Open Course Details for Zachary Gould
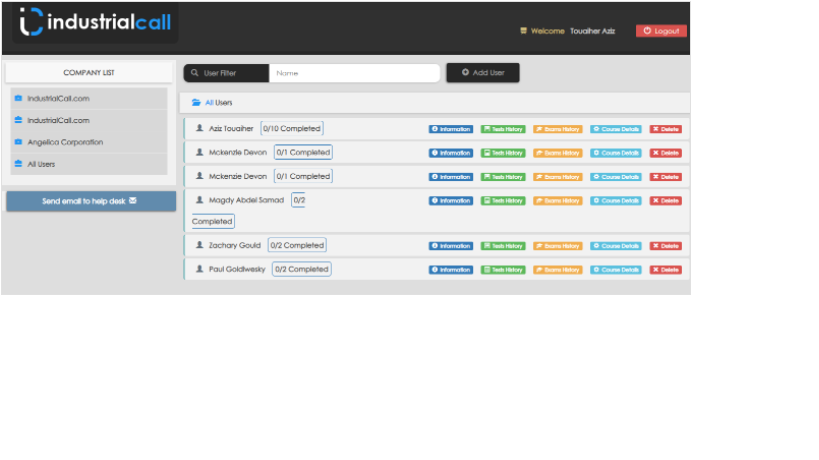Screen dimensions: 819x460 (x=616, y=246)
